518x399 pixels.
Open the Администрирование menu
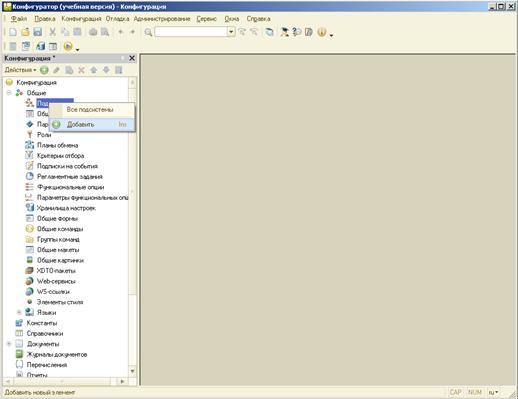(x=162, y=19)
